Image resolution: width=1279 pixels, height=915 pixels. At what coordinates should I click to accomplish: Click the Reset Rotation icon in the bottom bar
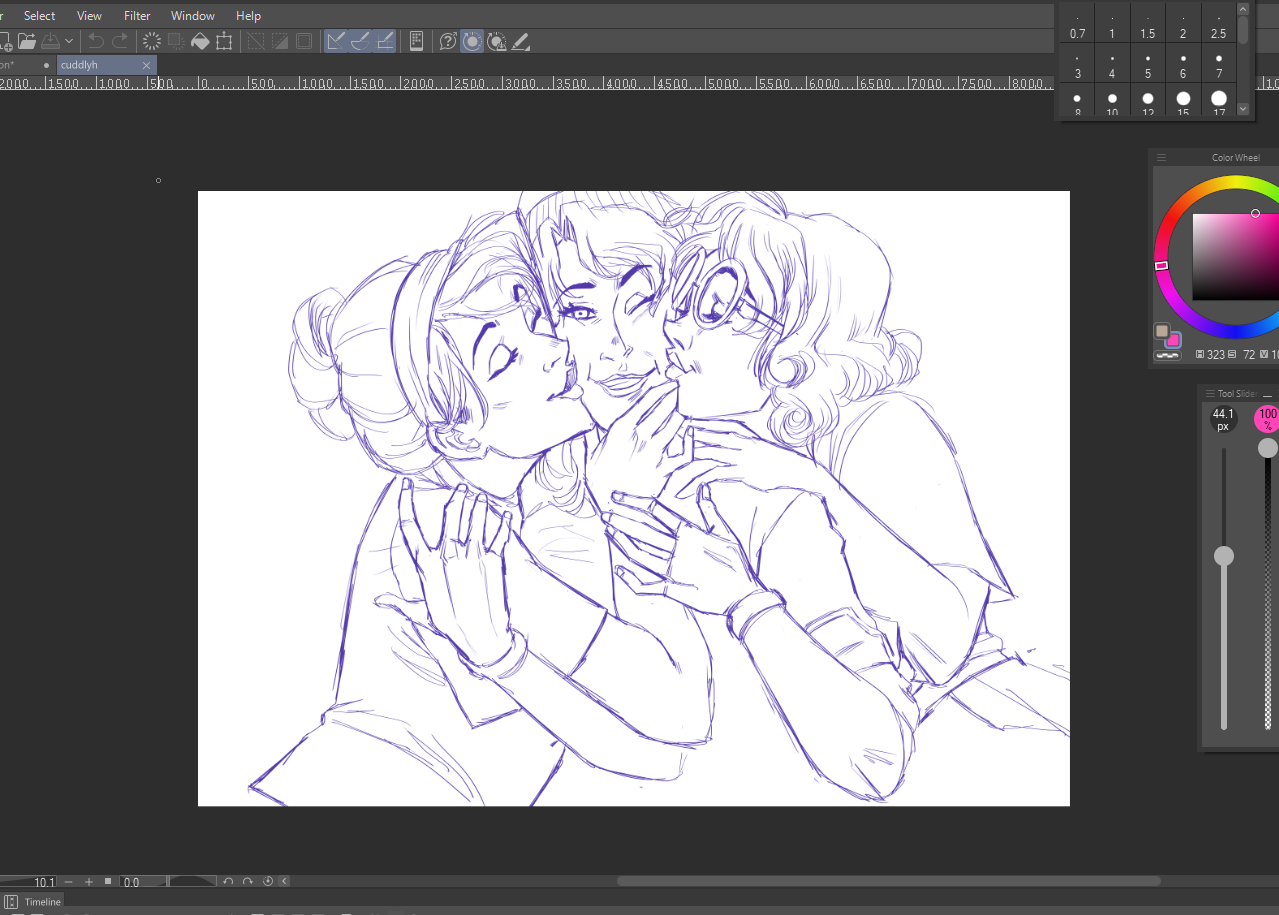[267, 882]
